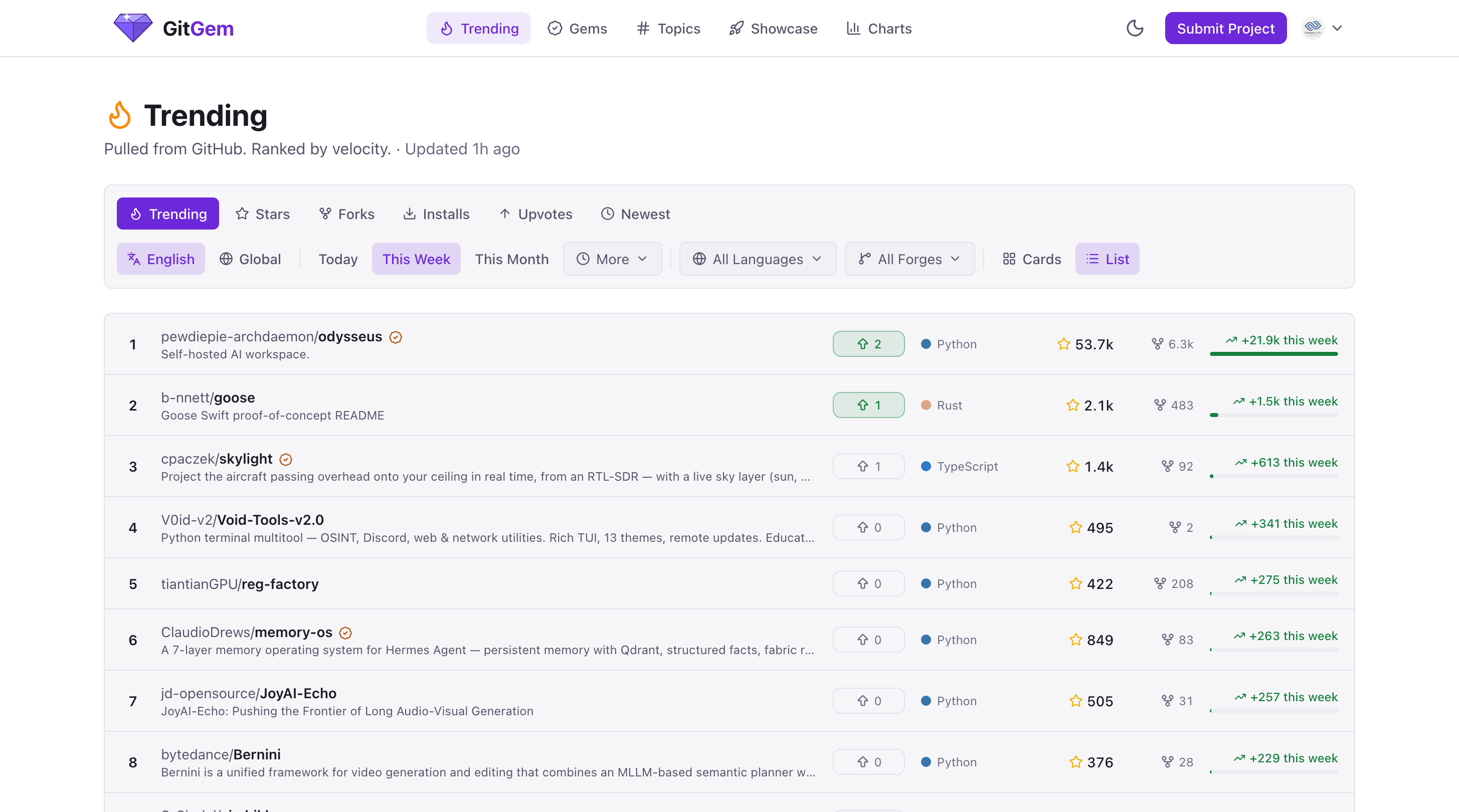The image size is (1459, 812).
Task: Click verified badge next to skylight
Action: click(285, 459)
